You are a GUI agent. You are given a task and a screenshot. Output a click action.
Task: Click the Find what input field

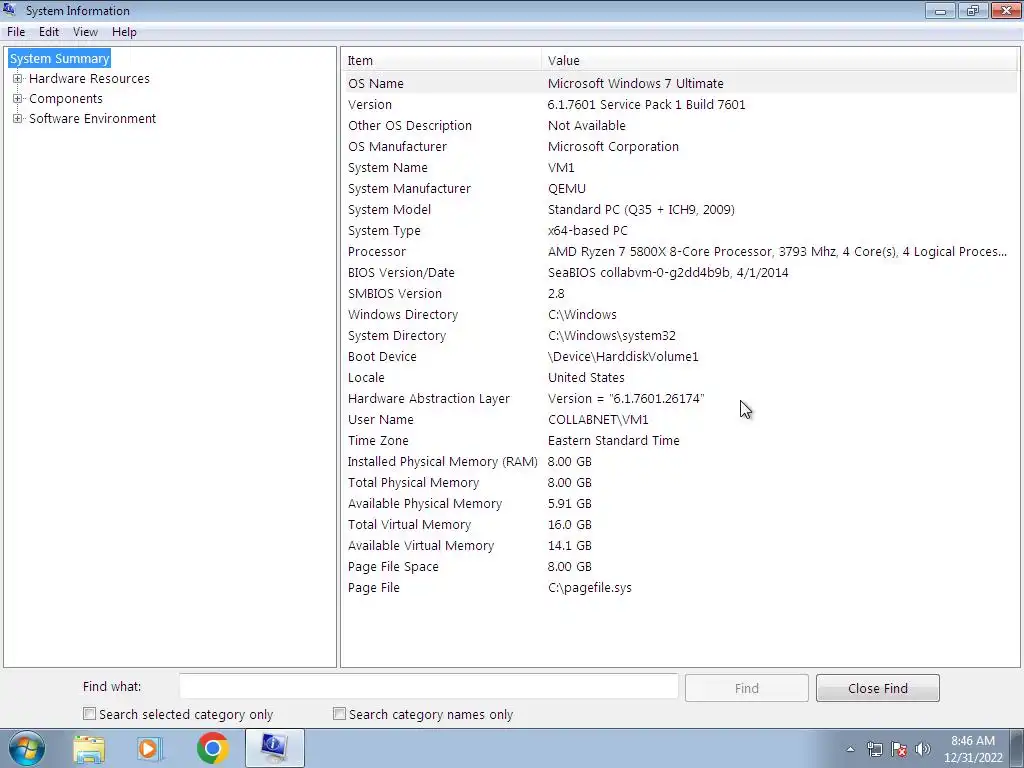coord(429,687)
